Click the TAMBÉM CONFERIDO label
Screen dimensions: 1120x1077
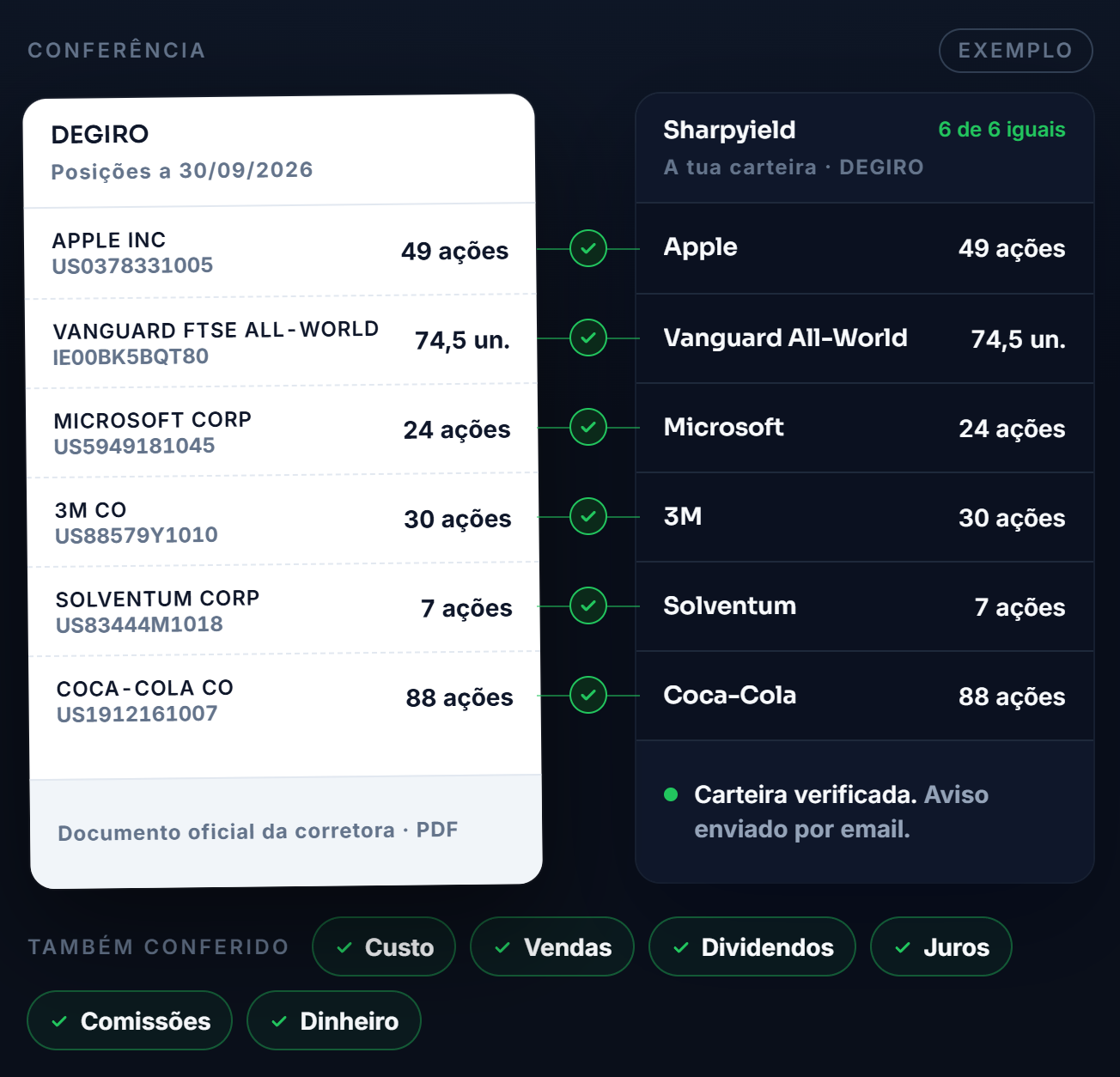[158, 946]
